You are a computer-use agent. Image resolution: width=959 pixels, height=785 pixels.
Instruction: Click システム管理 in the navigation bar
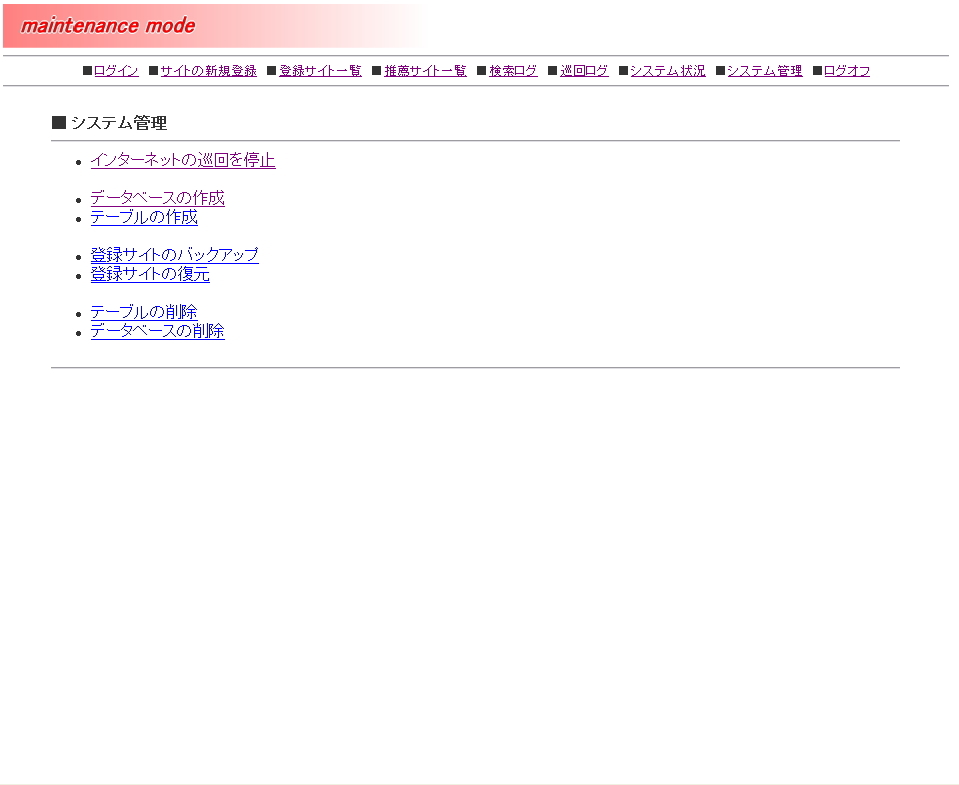(764, 71)
